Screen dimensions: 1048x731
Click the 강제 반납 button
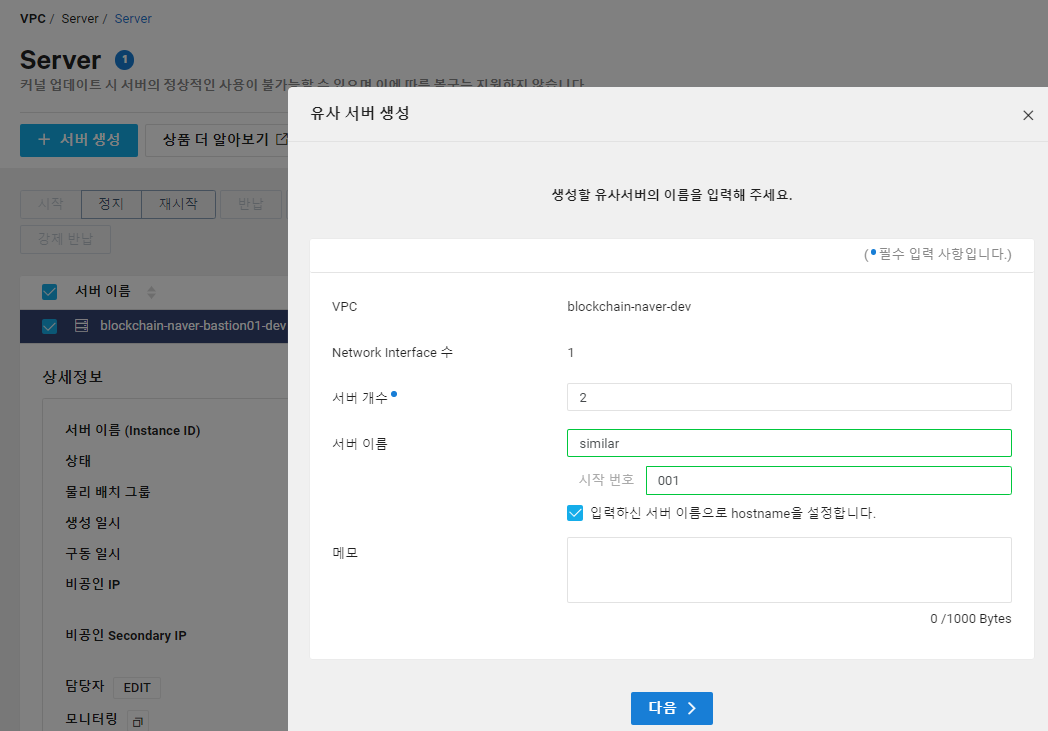coord(65,239)
